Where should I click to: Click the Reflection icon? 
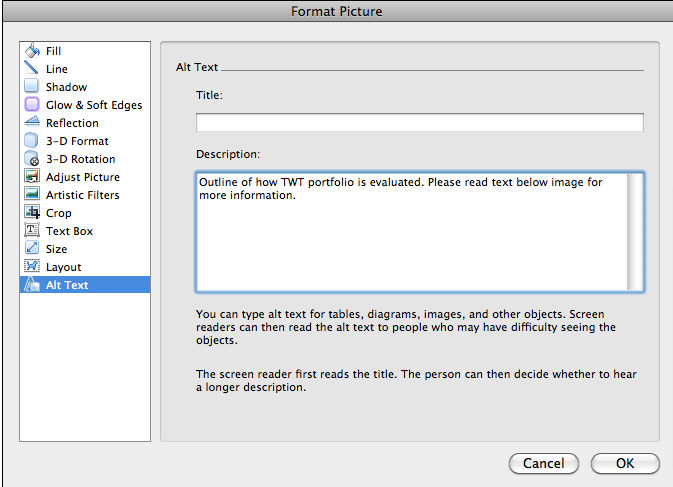(x=32, y=123)
